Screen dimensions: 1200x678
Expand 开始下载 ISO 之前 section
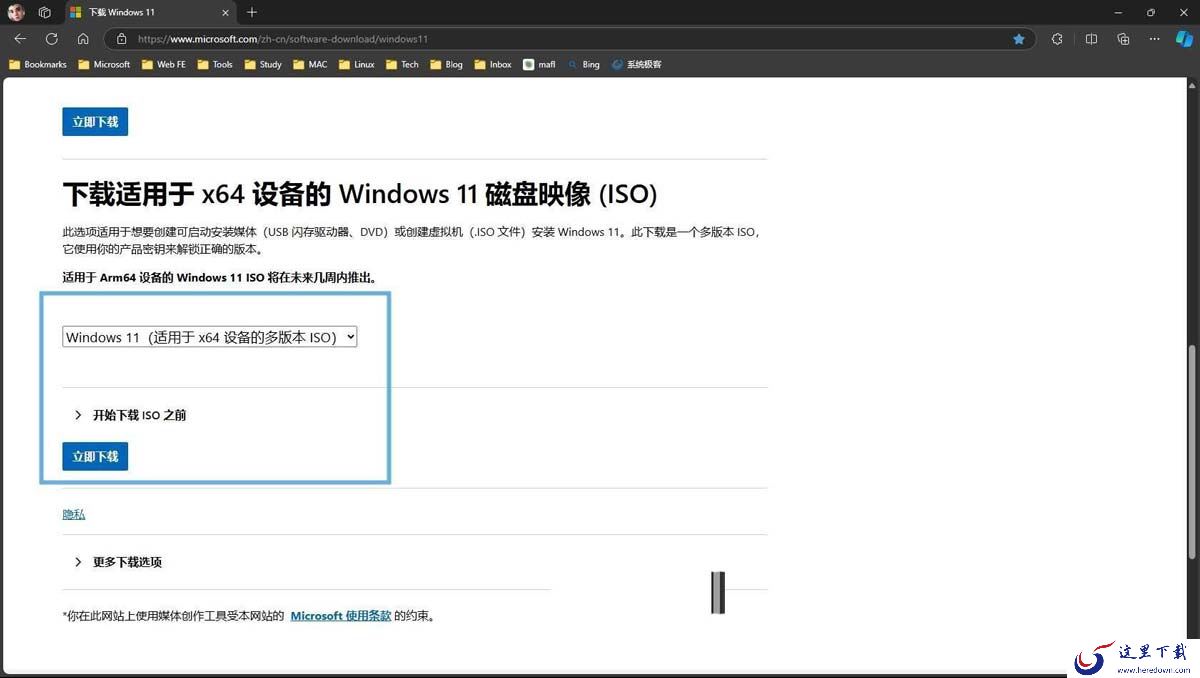130,415
